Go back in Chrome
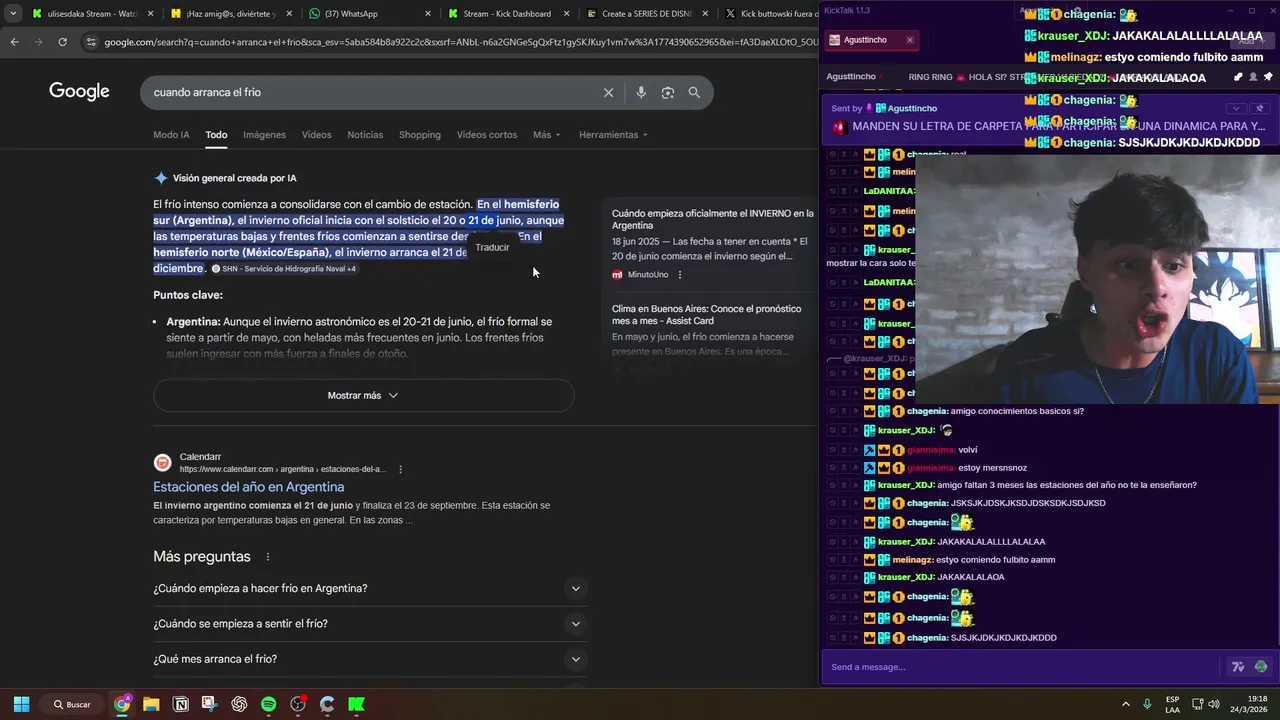The height and width of the screenshot is (720, 1280). point(14,42)
